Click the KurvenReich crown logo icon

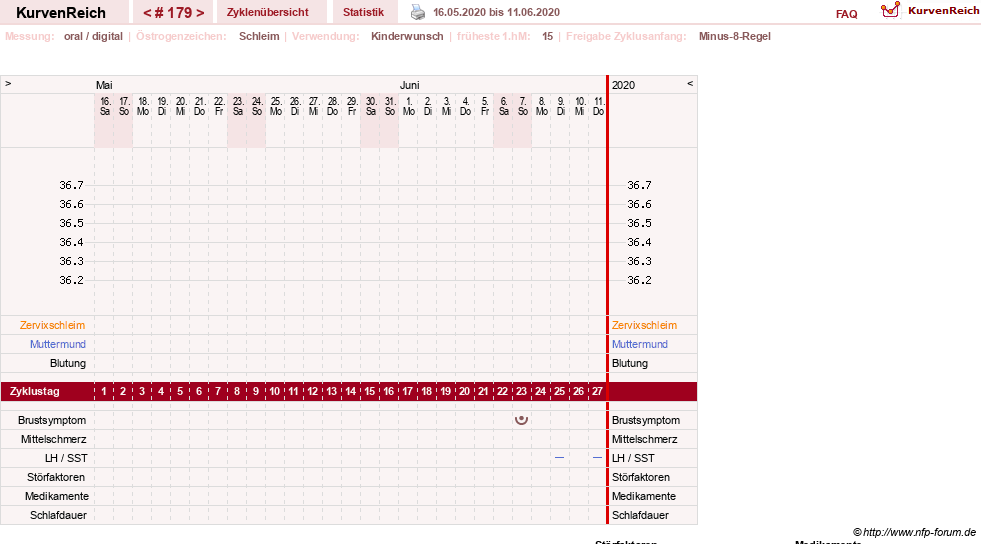890,10
